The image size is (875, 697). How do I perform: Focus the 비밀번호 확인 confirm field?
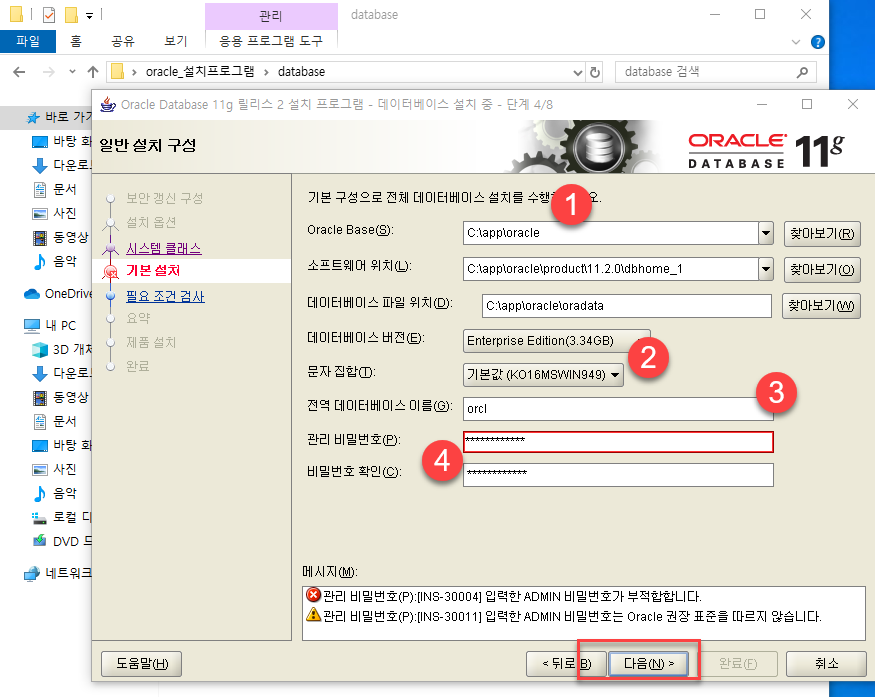pos(618,475)
